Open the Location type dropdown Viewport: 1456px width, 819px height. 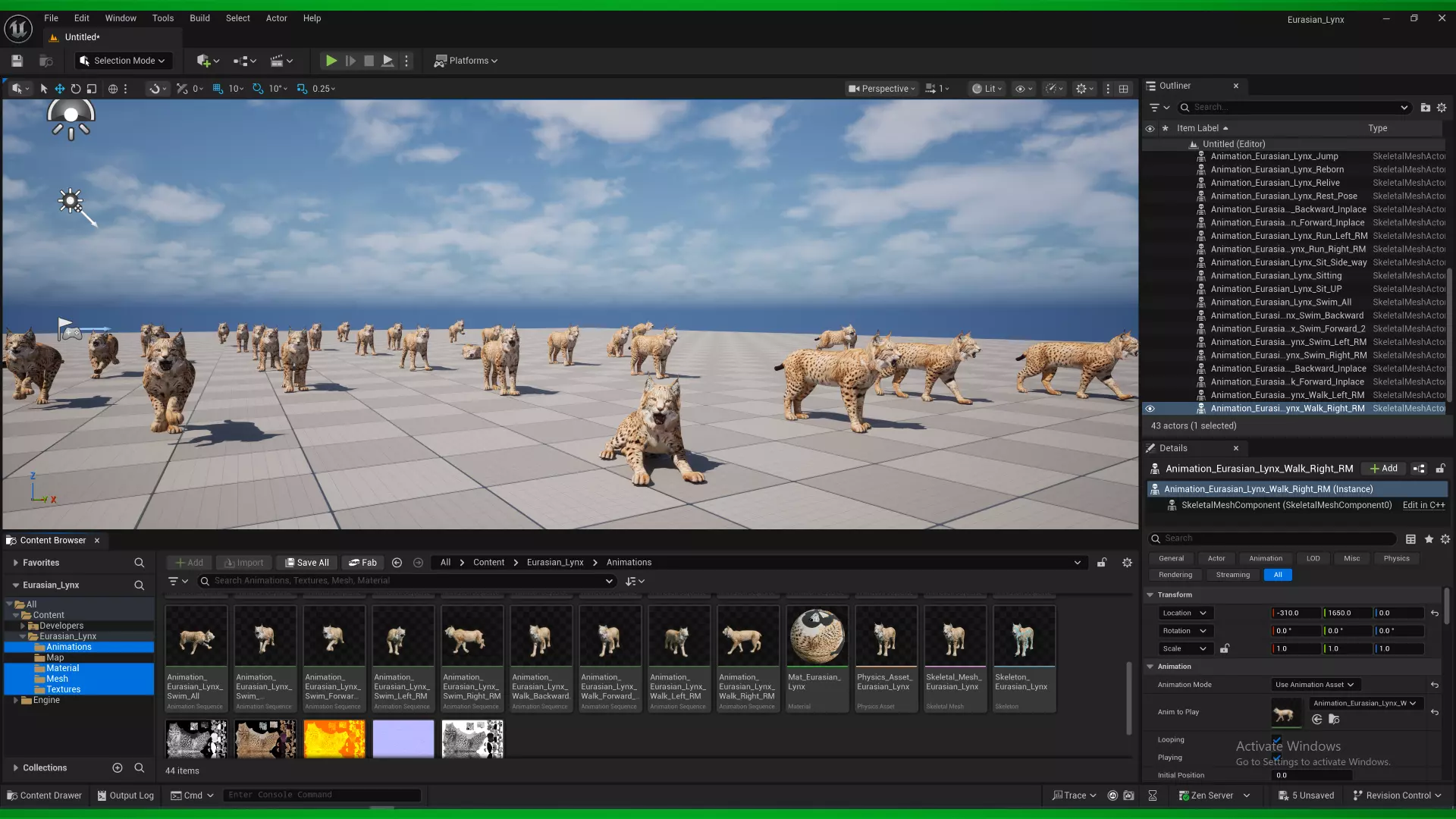click(1185, 613)
